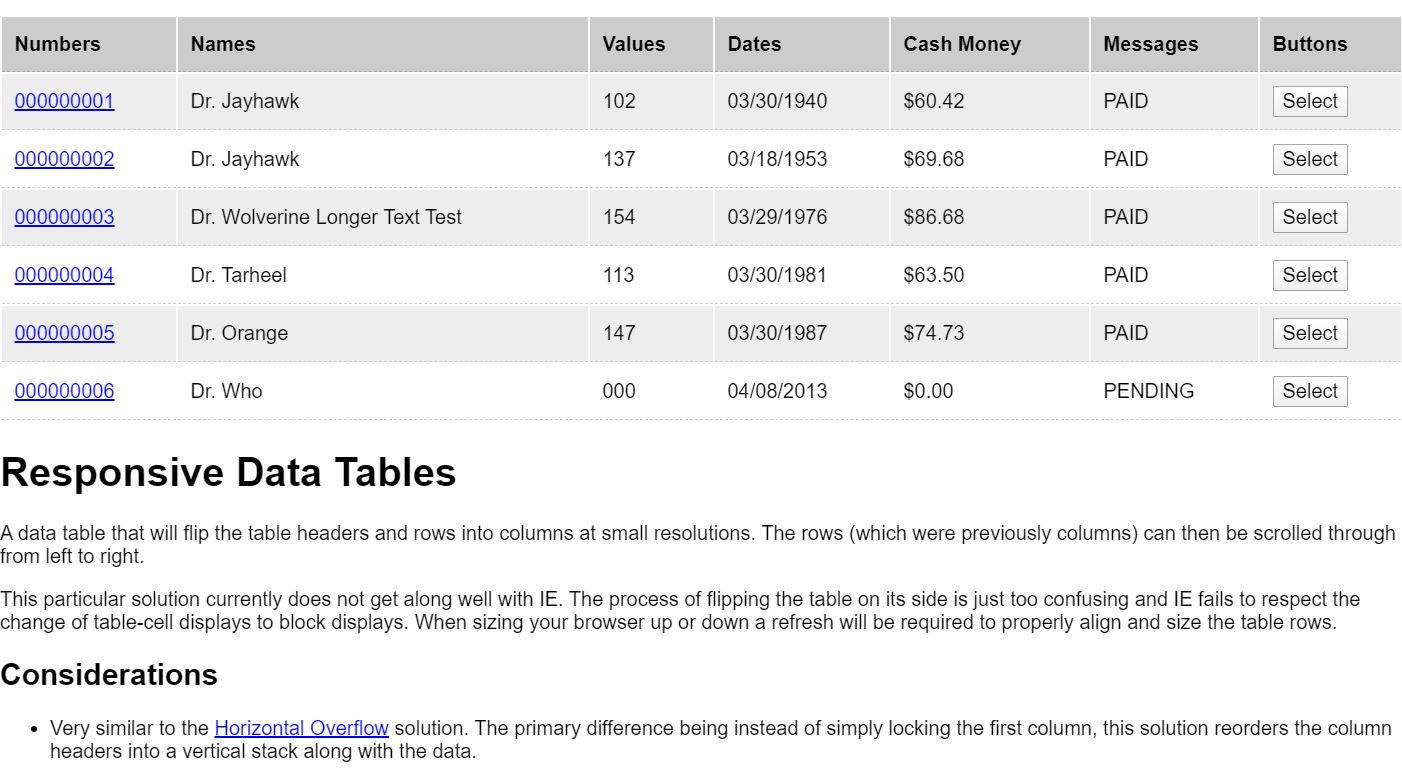Open record number 000000001 link
The image size is (1402, 768).
pyautogui.click(x=64, y=101)
